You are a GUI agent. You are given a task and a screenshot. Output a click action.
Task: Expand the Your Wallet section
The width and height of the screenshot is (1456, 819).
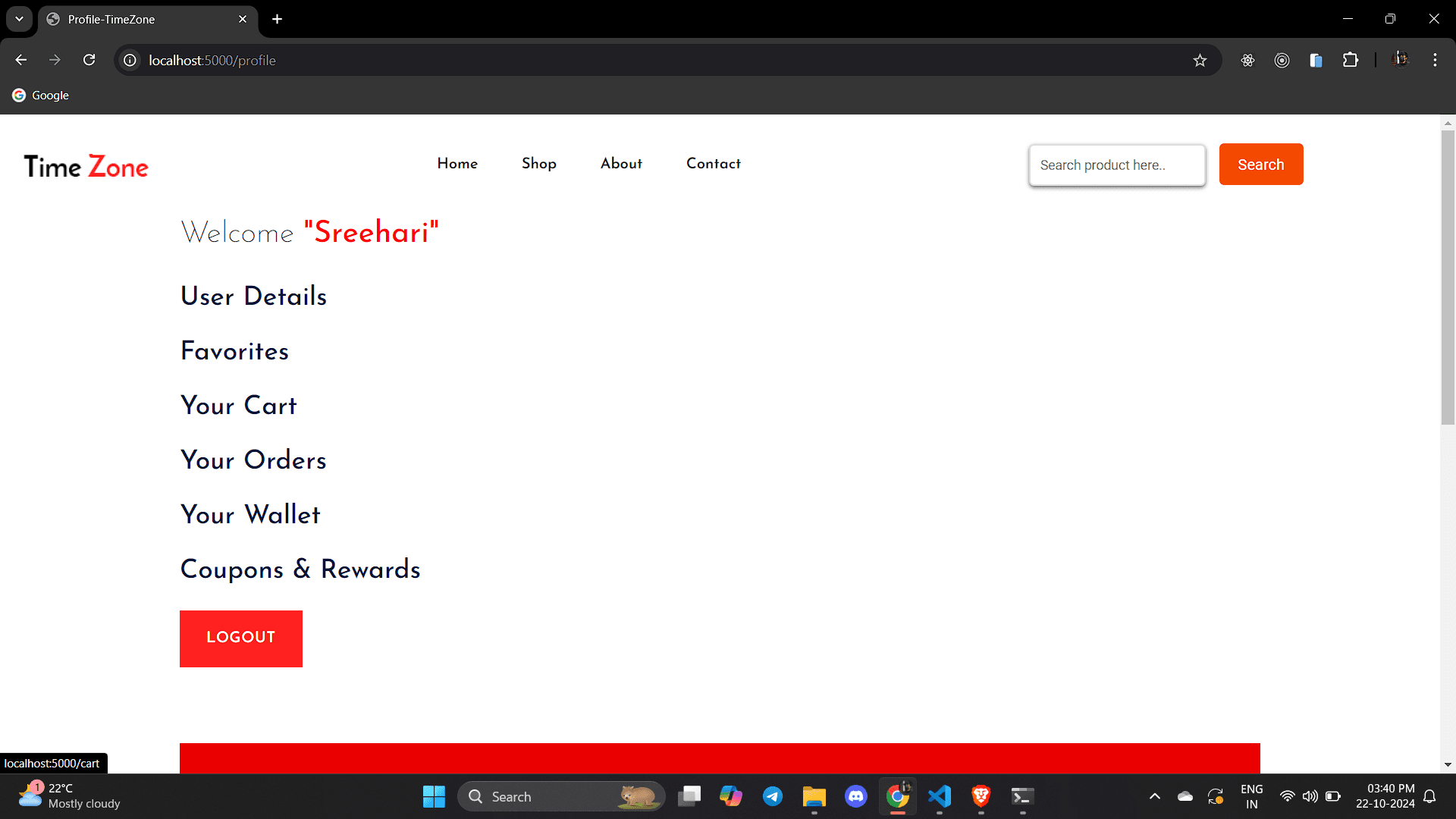(x=250, y=515)
